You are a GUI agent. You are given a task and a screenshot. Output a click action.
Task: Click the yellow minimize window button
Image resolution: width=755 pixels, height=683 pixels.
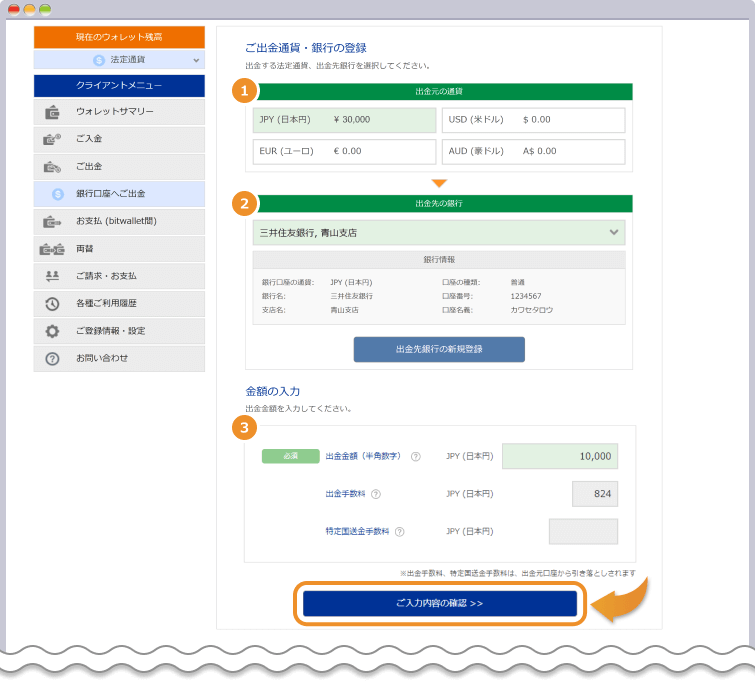(29, 9)
